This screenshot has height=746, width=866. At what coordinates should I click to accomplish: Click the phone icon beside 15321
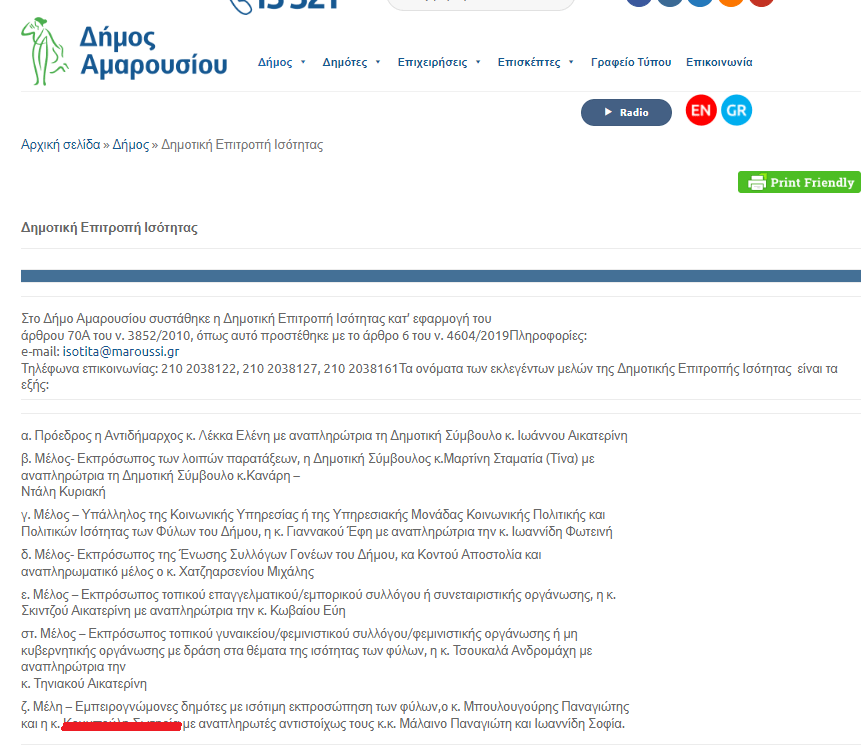[x=241, y=4]
